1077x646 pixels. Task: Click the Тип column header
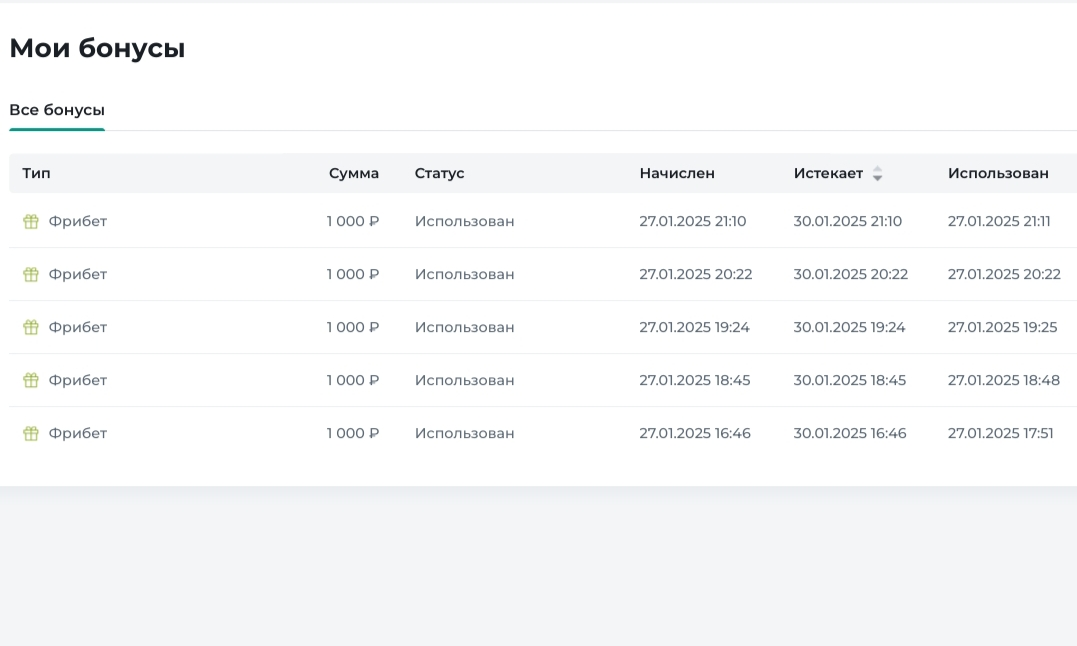pos(36,173)
